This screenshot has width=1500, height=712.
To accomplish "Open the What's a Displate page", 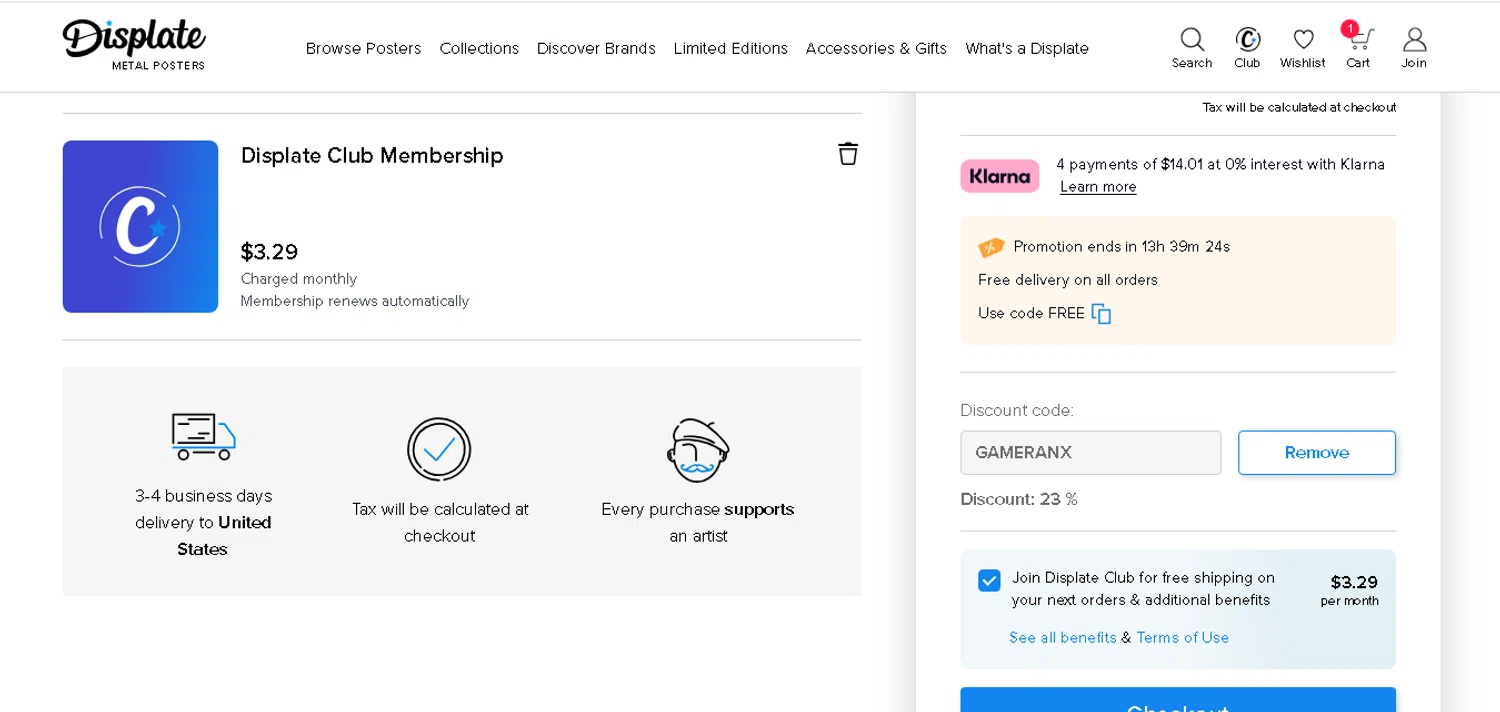I will click(x=1027, y=48).
